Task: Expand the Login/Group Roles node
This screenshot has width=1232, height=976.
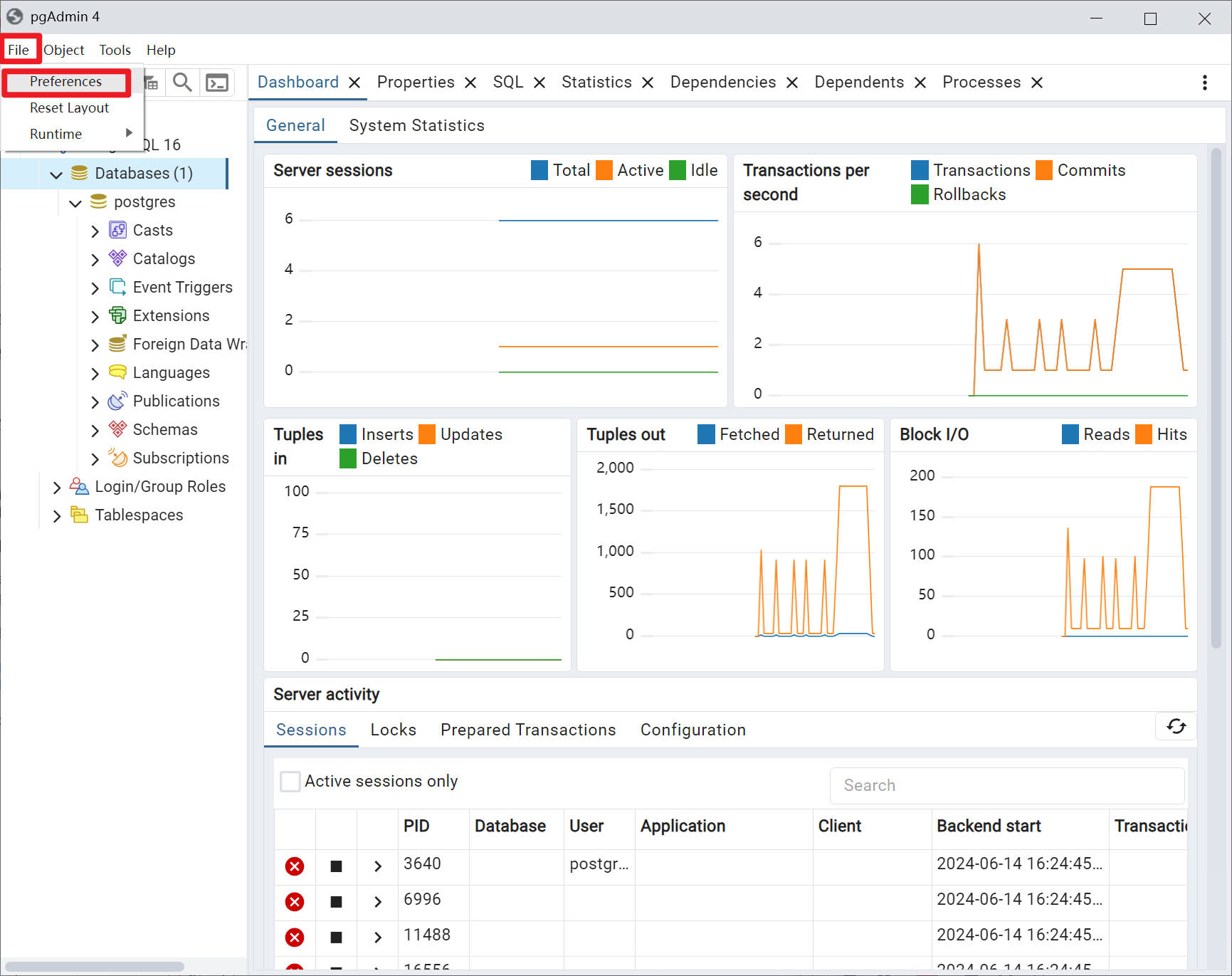Action: click(56, 487)
